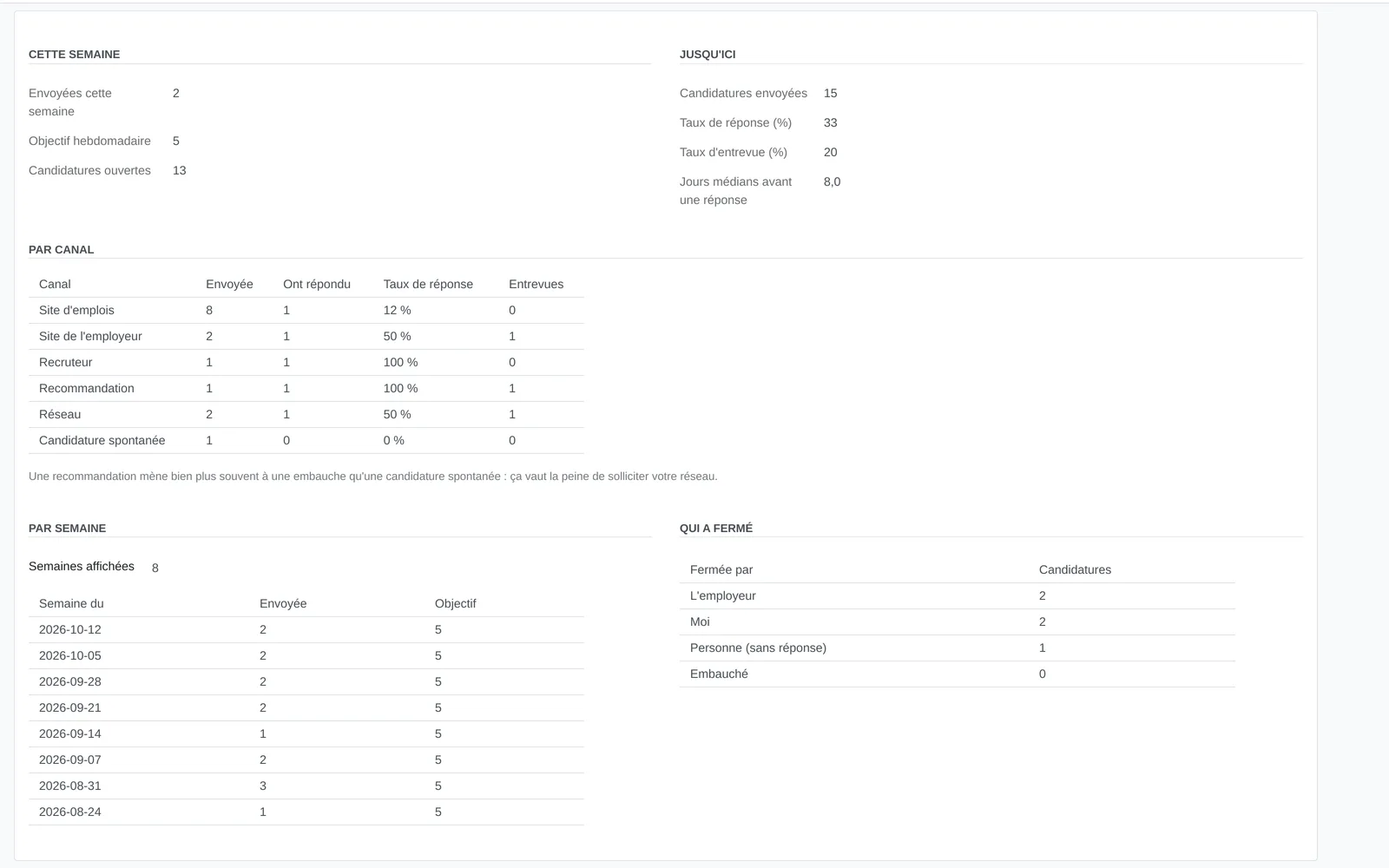
Task: Select the week 2026-09-07 row
Action: pyautogui.click(x=306, y=759)
